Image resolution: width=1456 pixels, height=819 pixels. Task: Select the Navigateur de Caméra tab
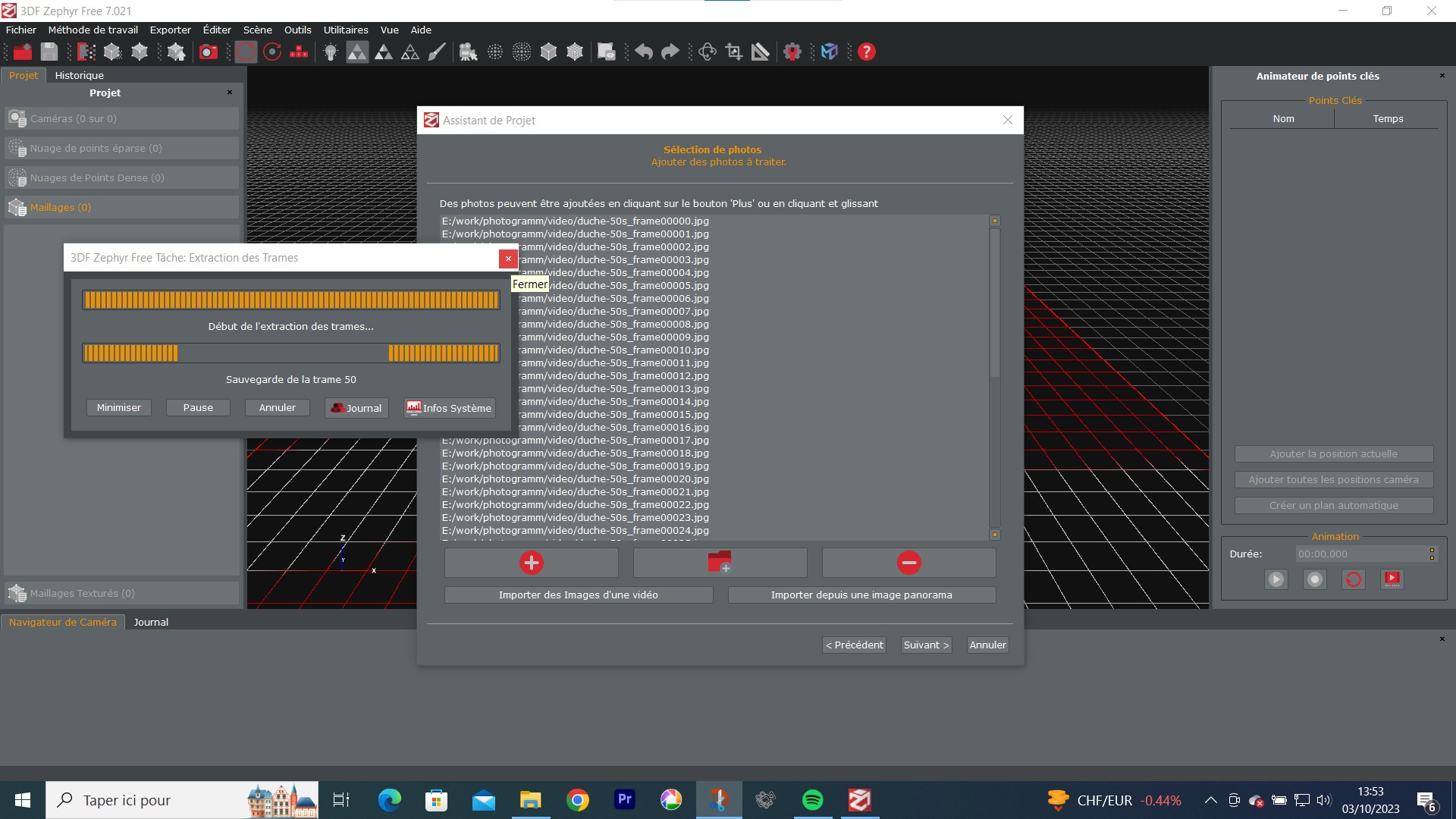point(63,622)
